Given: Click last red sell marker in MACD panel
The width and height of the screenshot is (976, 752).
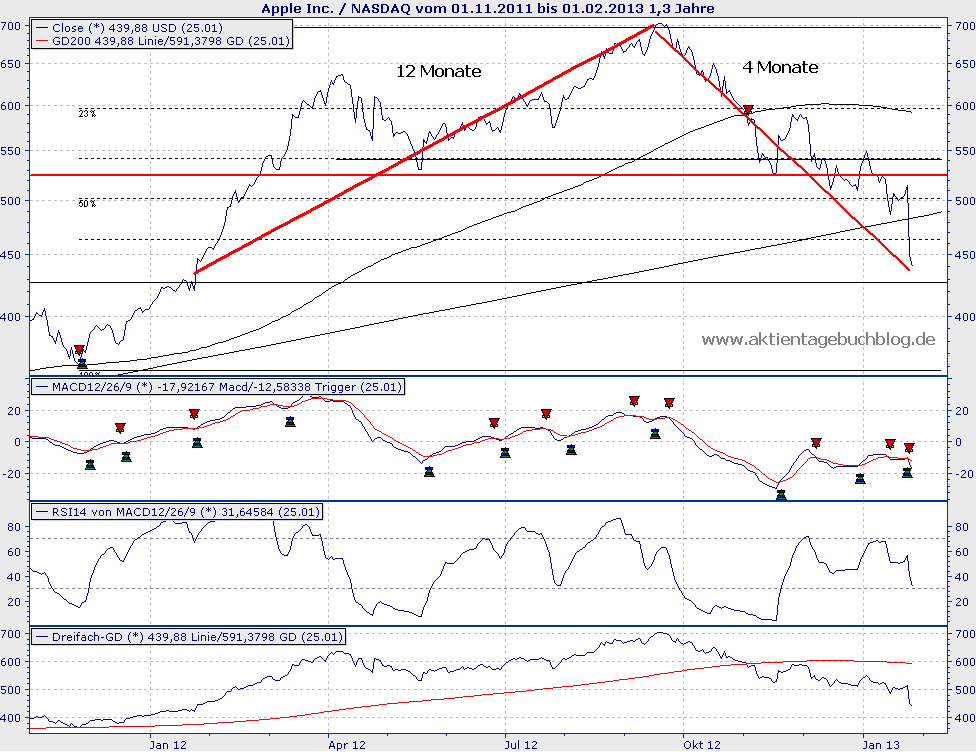Looking at the screenshot, I should click(909, 448).
